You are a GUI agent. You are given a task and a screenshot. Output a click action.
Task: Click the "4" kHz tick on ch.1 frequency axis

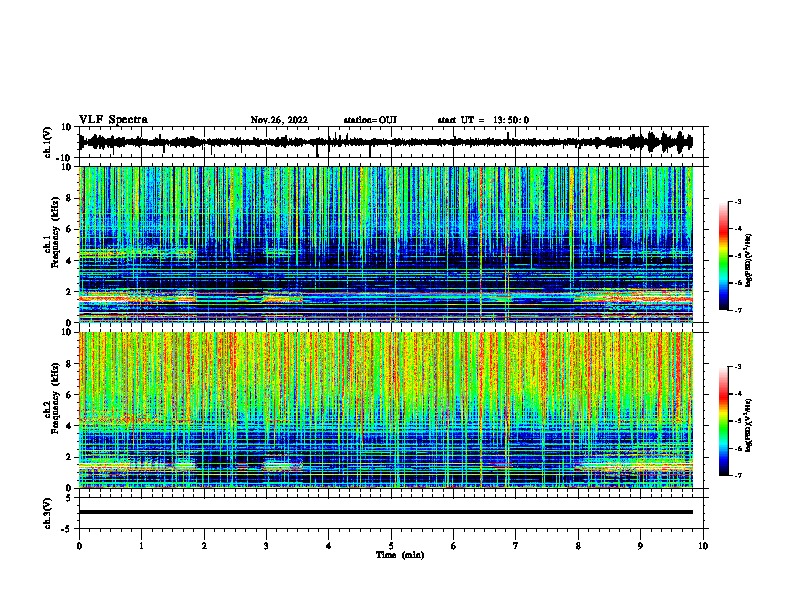tap(70, 261)
